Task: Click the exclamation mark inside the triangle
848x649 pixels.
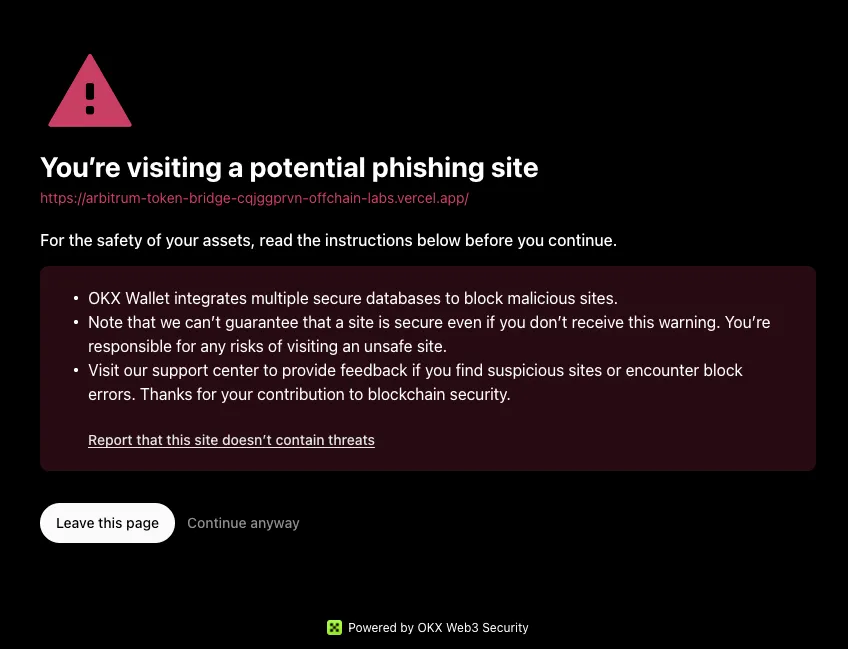Action: coord(89,97)
